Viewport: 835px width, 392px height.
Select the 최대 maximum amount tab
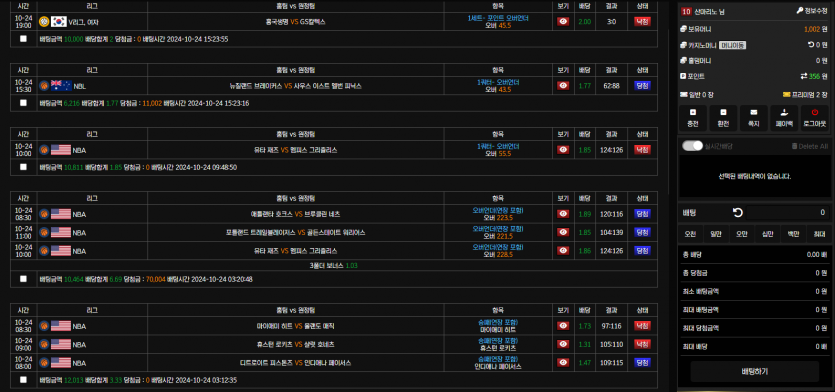pos(816,234)
